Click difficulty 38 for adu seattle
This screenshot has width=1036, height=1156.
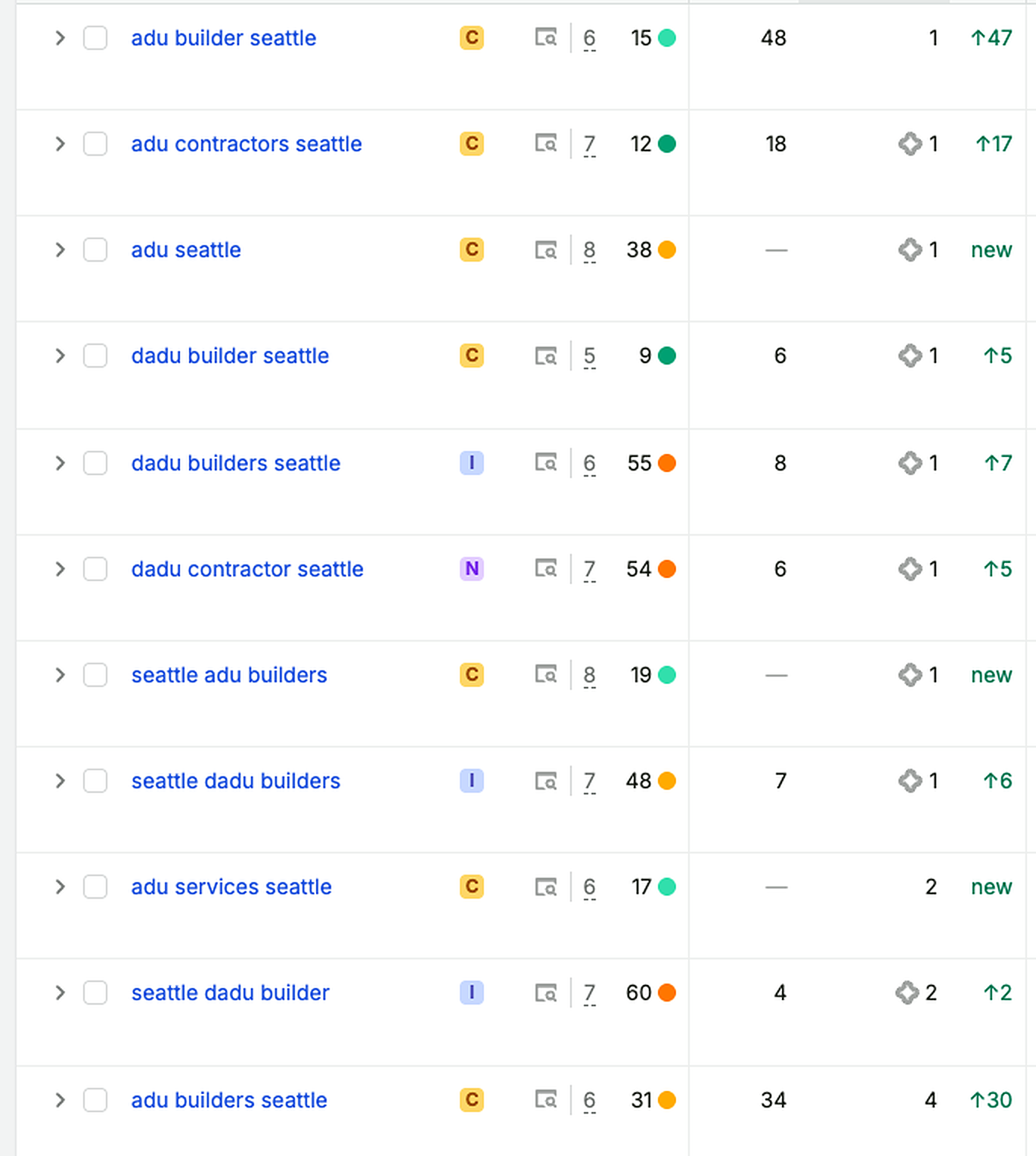pyautogui.click(x=639, y=250)
